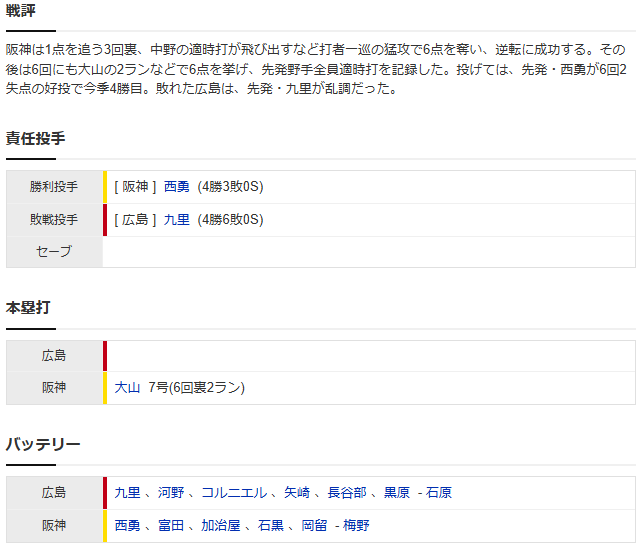Open winning pitcher 西勇 link
Viewport: 640px width, 546px height.
[x=176, y=187]
